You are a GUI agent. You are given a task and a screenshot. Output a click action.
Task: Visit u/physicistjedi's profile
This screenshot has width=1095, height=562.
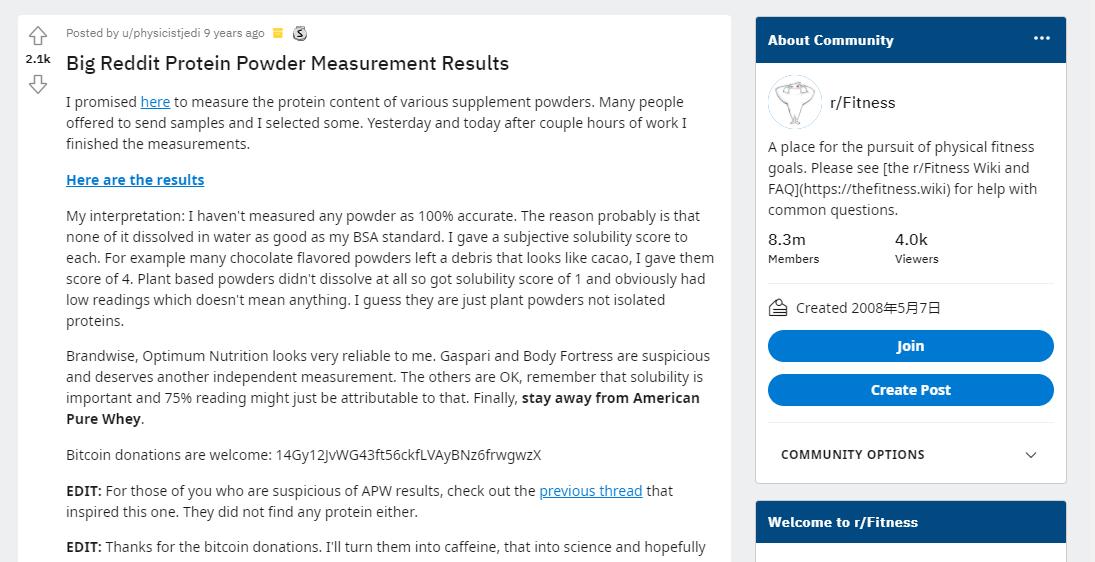[151, 33]
